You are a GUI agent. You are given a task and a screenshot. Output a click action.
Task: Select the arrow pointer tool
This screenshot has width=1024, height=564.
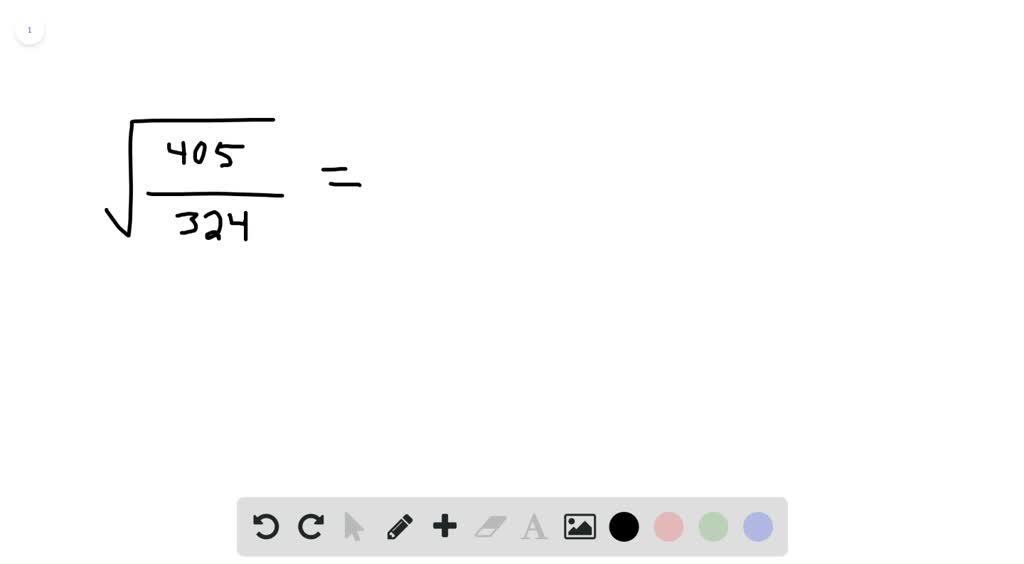[x=353, y=527]
